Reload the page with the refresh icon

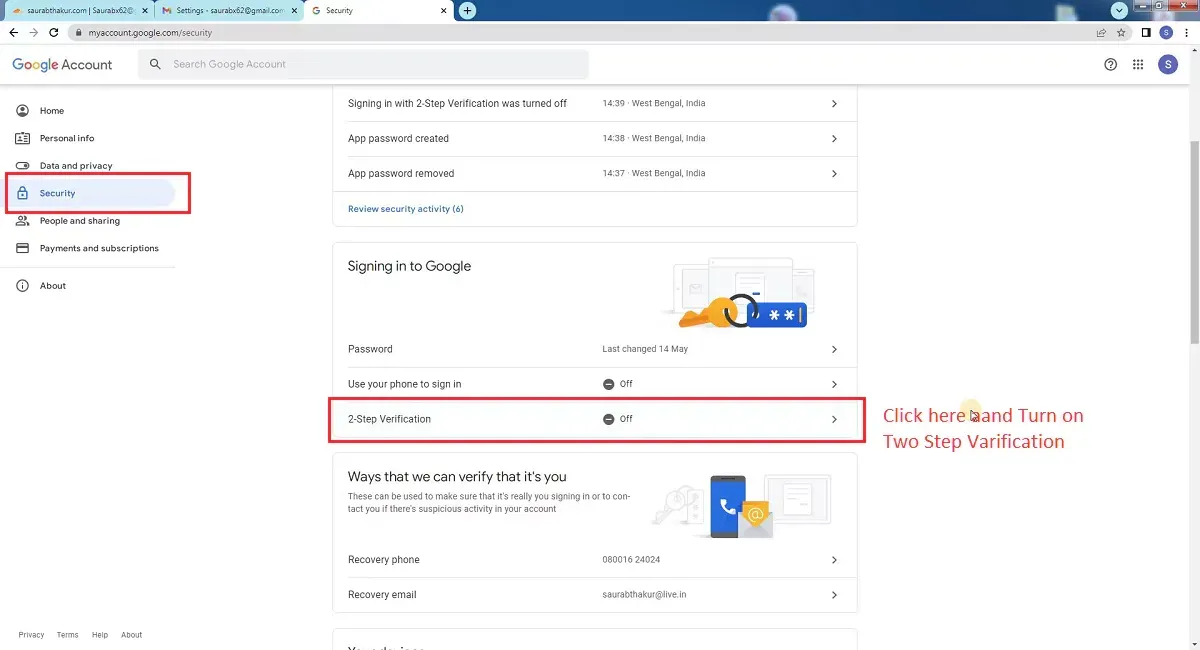pos(54,32)
